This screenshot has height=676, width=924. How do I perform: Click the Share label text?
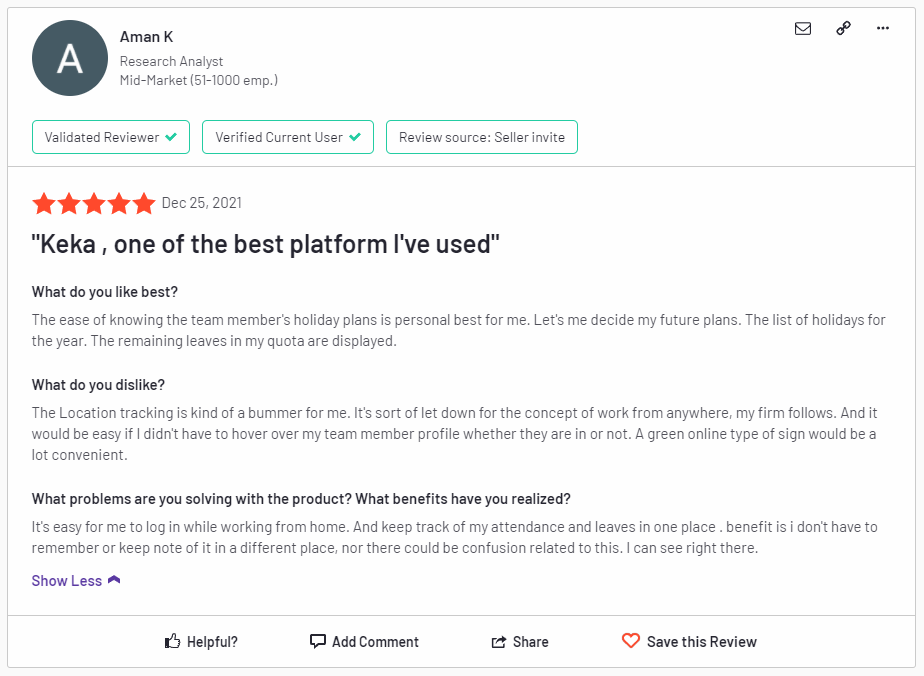tap(530, 642)
